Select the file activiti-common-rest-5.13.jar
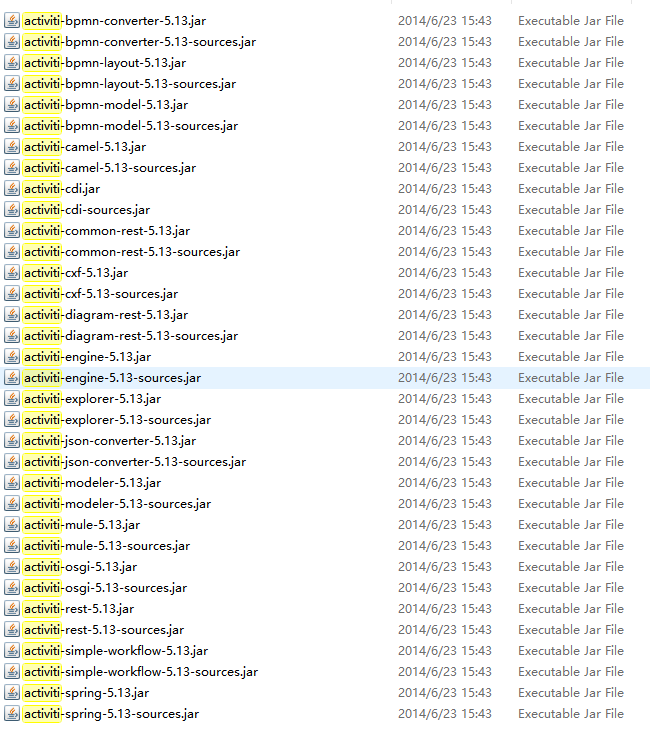650x736 pixels. coord(107,230)
